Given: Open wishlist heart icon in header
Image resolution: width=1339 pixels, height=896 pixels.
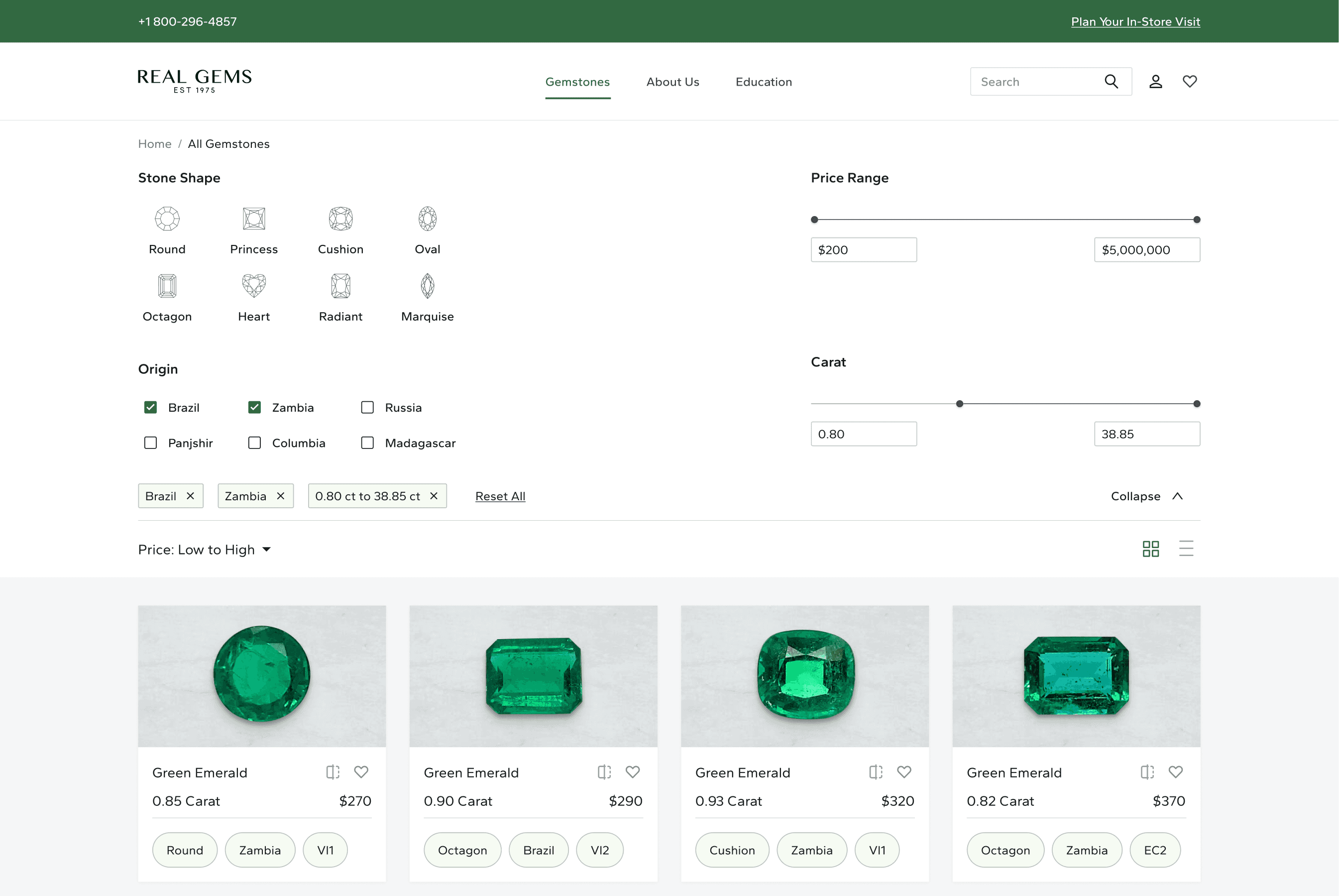Looking at the screenshot, I should [1190, 82].
